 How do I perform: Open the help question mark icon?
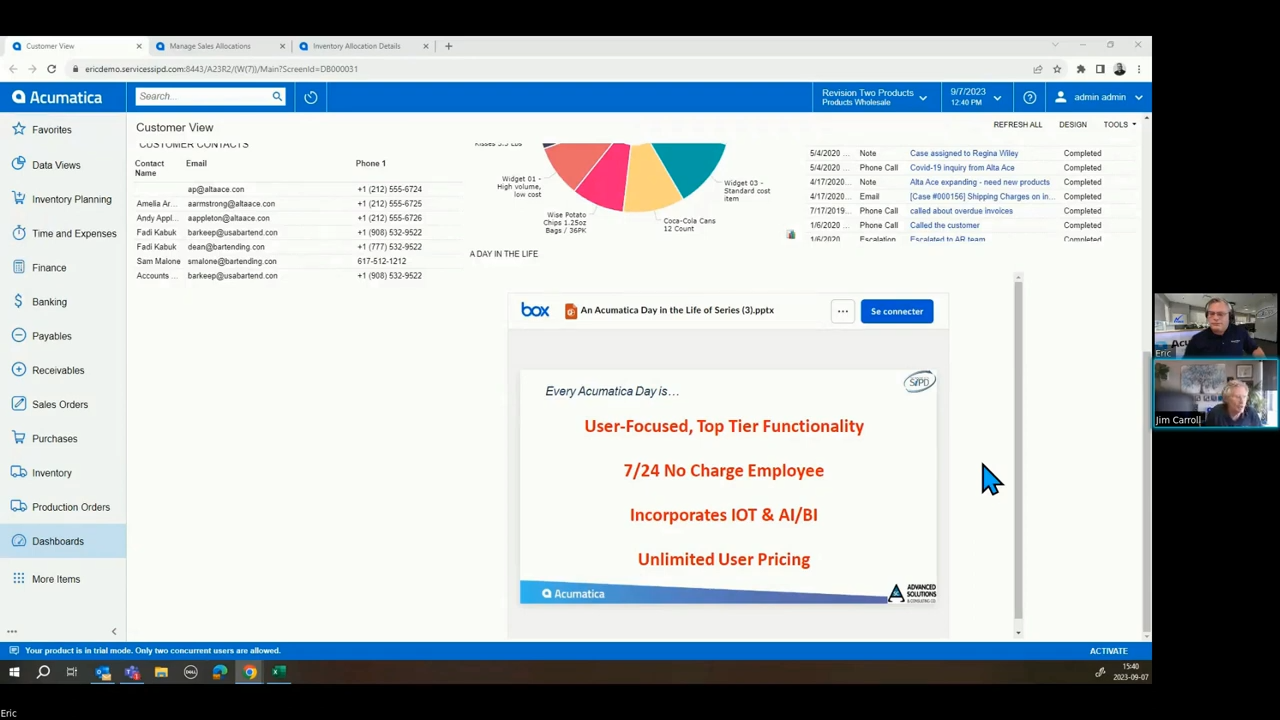[1029, 97]
